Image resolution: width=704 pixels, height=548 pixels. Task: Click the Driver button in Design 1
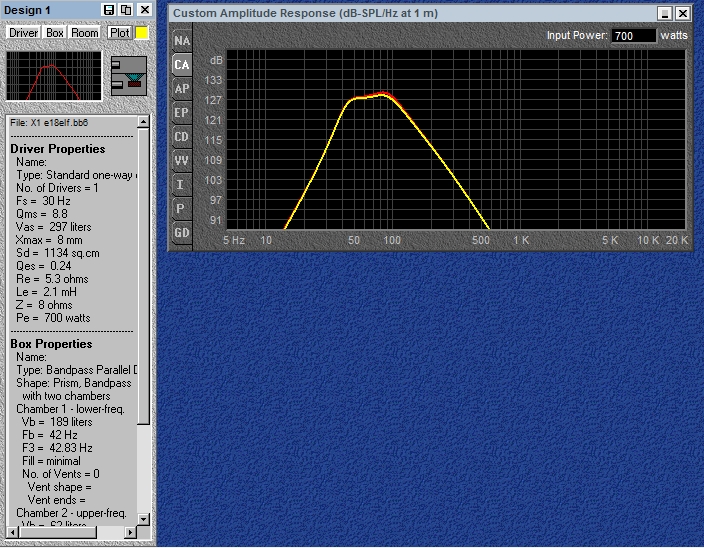[23, 33]
